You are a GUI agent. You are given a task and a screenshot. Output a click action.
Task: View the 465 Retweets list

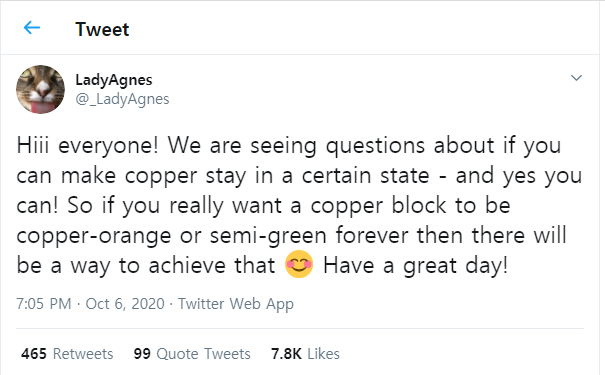coord(67,354)
